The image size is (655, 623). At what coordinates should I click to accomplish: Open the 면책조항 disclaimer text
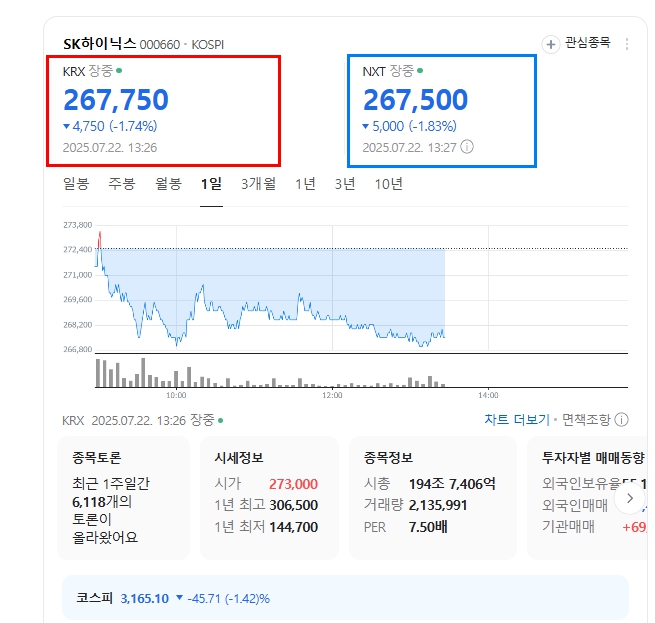[x=586, y=420]
